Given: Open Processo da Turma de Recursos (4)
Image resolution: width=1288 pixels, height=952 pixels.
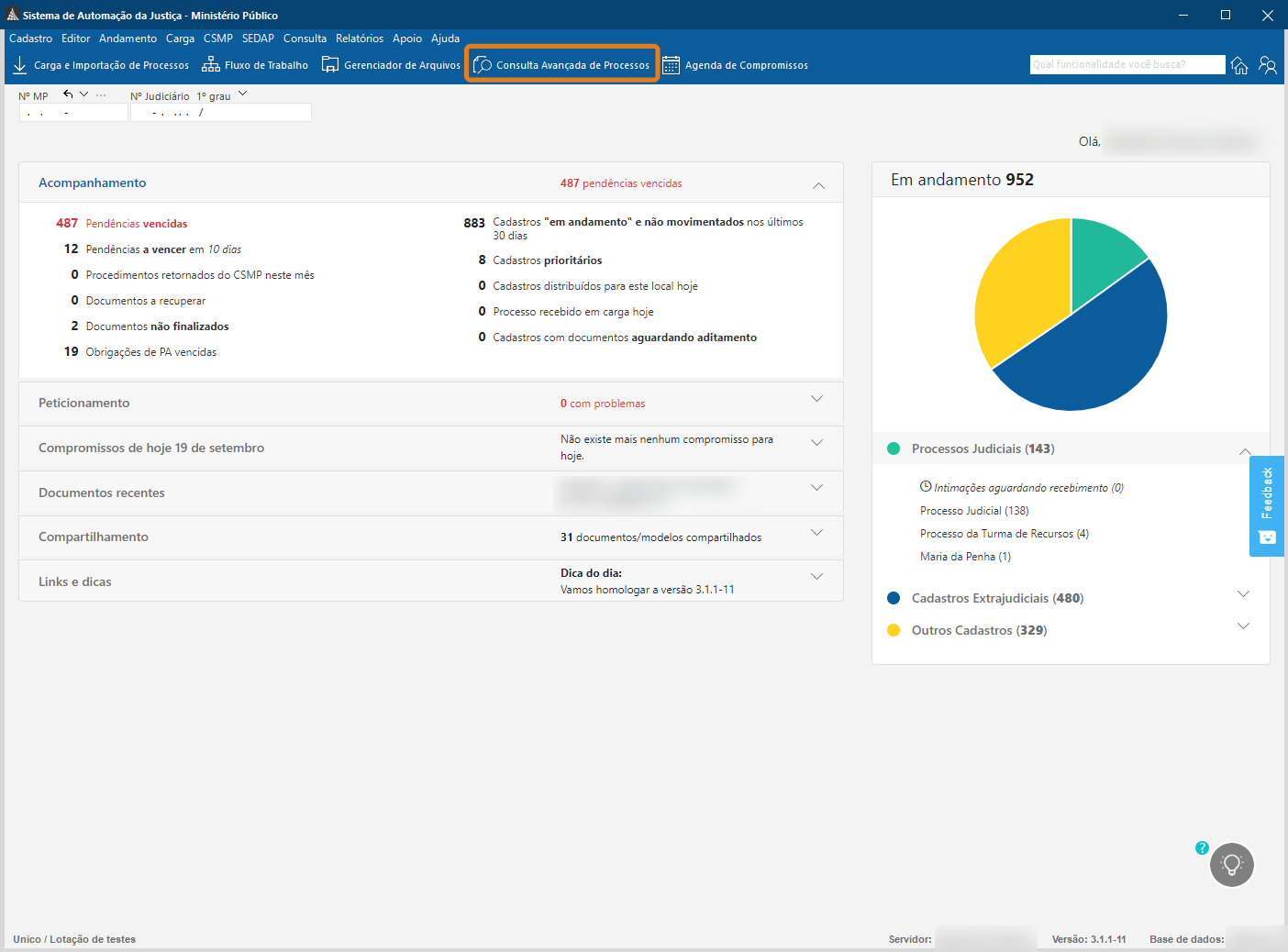Looking at the screenshot, I should click(x=1005, y=534).
